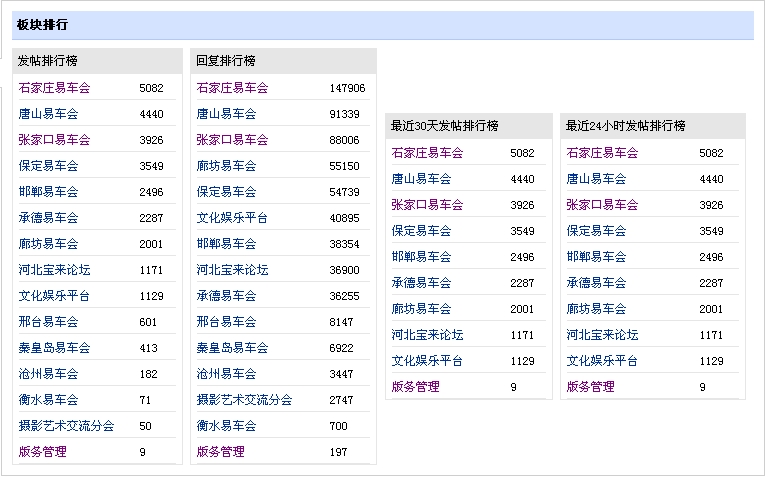
Task: Open 河北宝来论坛 in 发帖排行榜
Action: point(55,270)
